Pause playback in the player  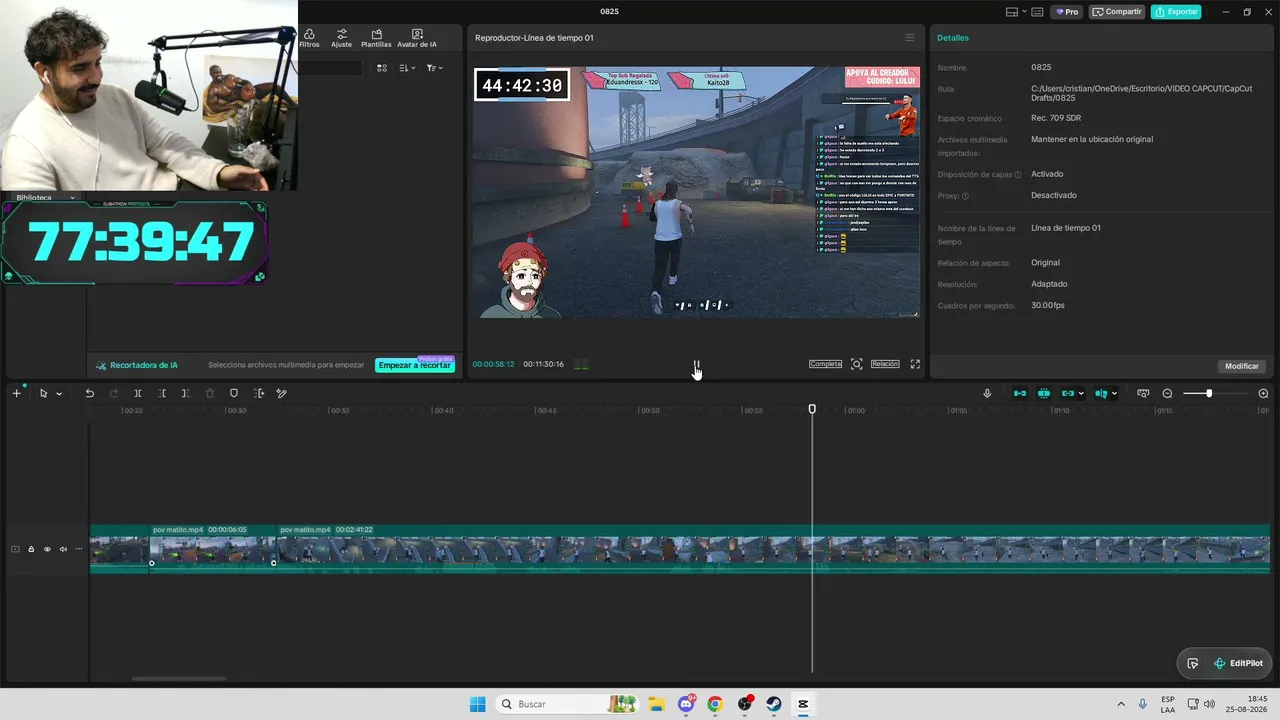tap(696, 365)
